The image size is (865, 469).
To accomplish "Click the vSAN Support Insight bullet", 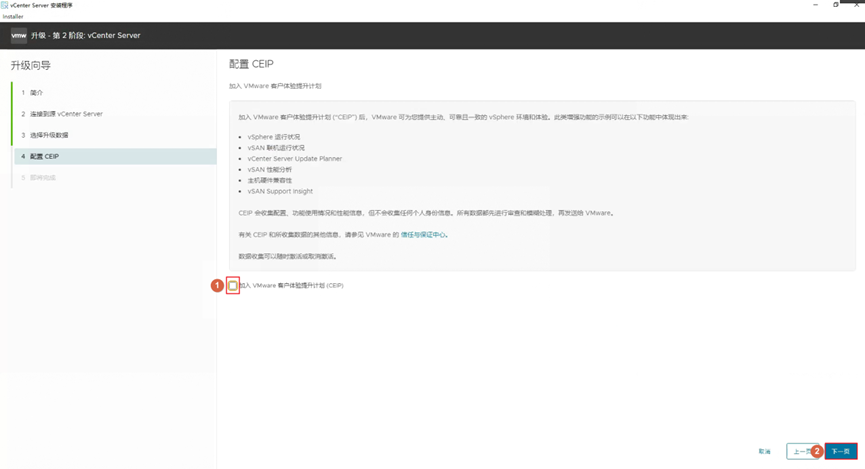I will 280,191.
